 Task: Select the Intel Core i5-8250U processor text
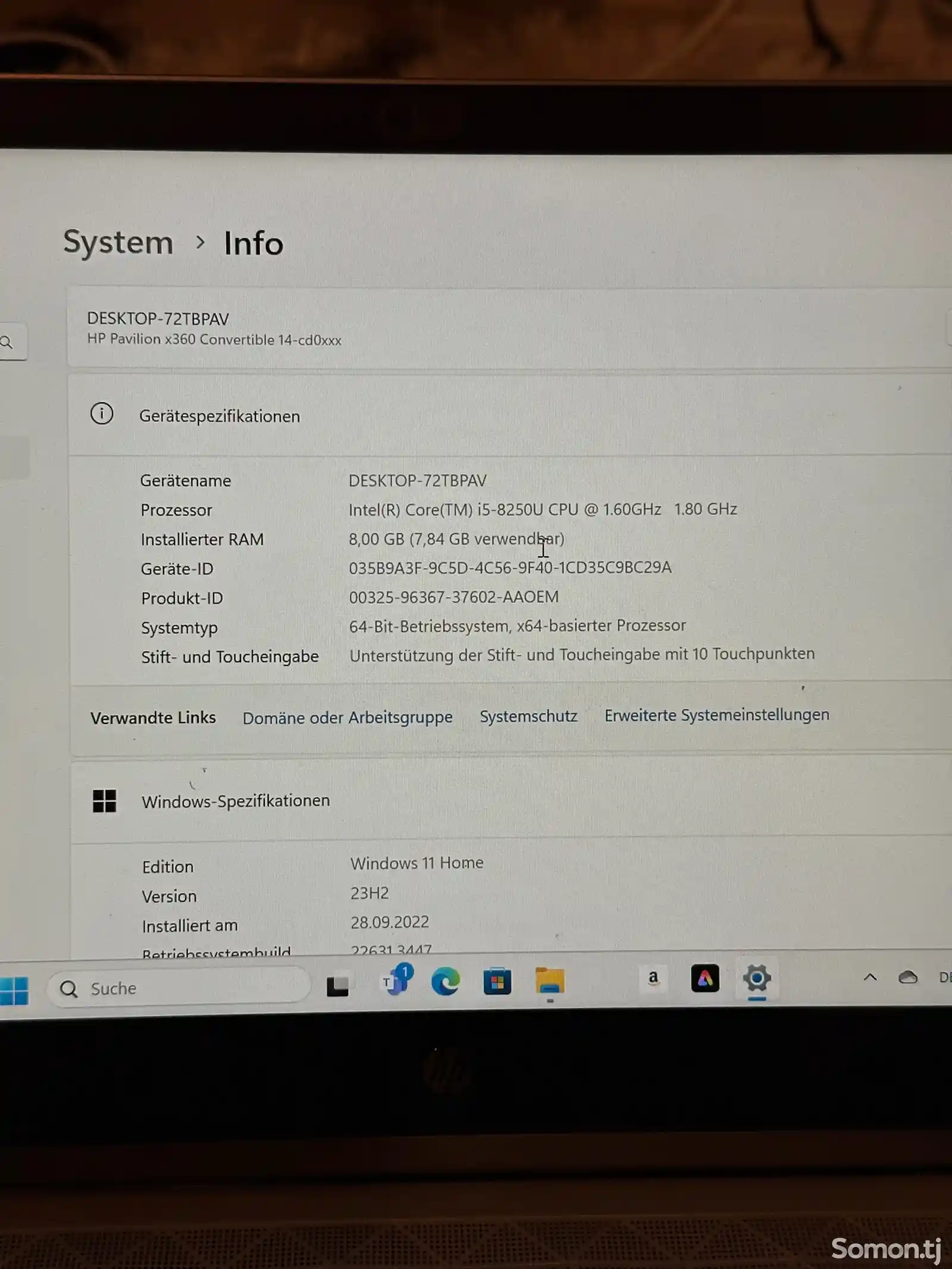[x=543, y=509]
